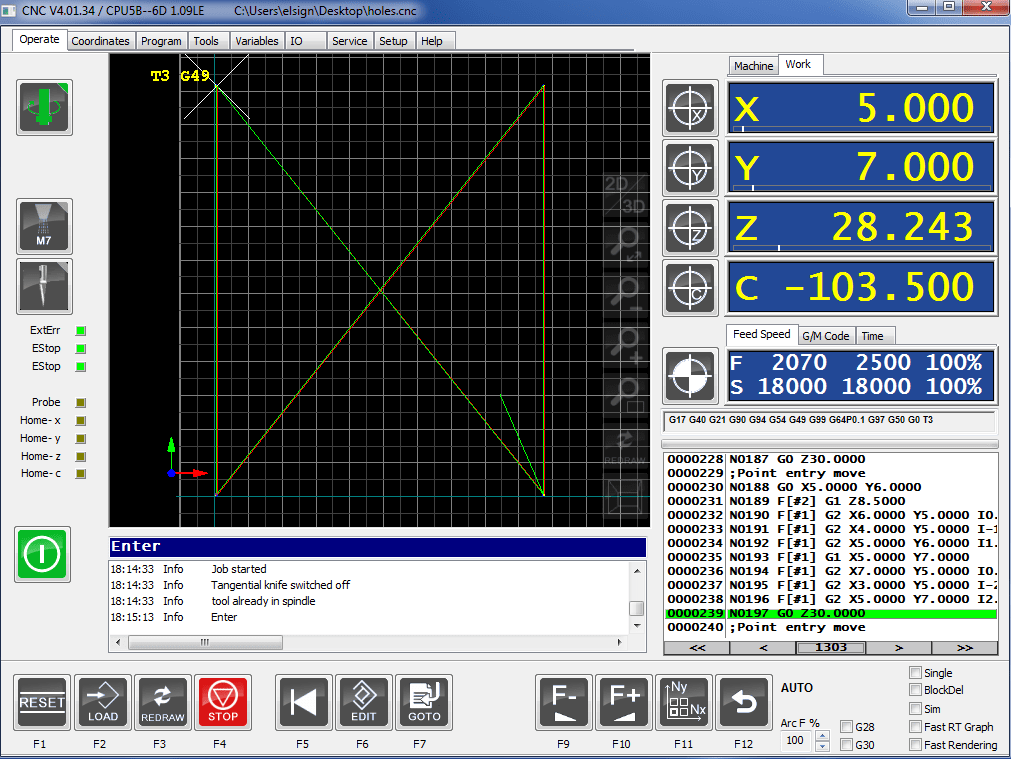Viewport: 1011px width, 759px height.
Task: Click the active G-code modal status line
Action: [x=829, y=420]
